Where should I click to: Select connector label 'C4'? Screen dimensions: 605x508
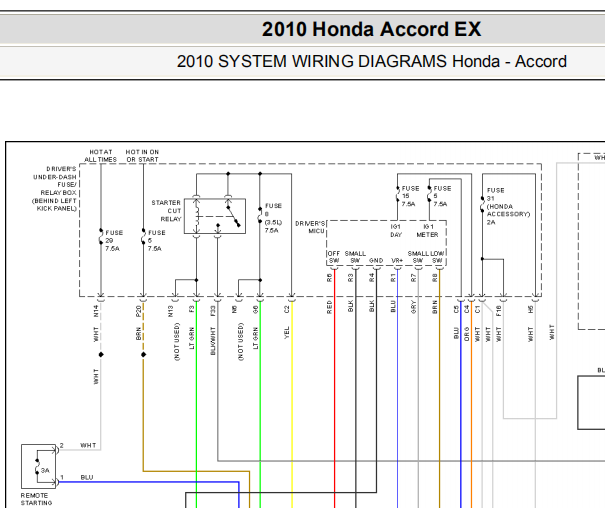click(466, 309)
